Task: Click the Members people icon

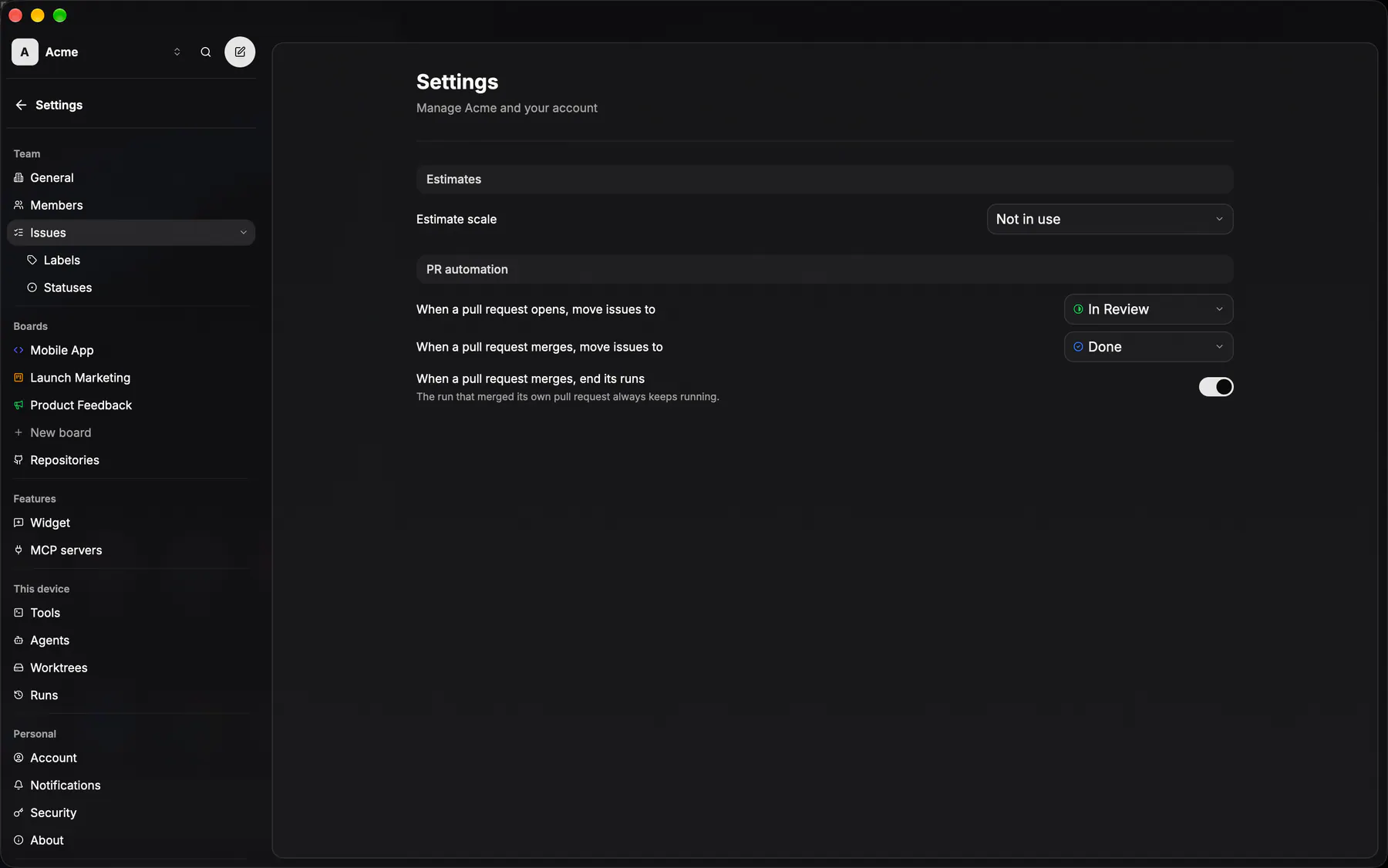Action: [x=19, y=205]
